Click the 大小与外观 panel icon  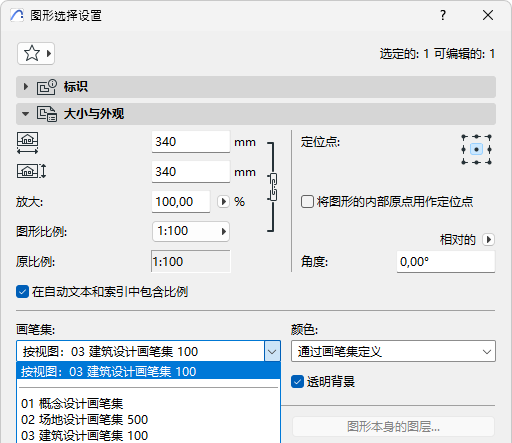point(47,114)
